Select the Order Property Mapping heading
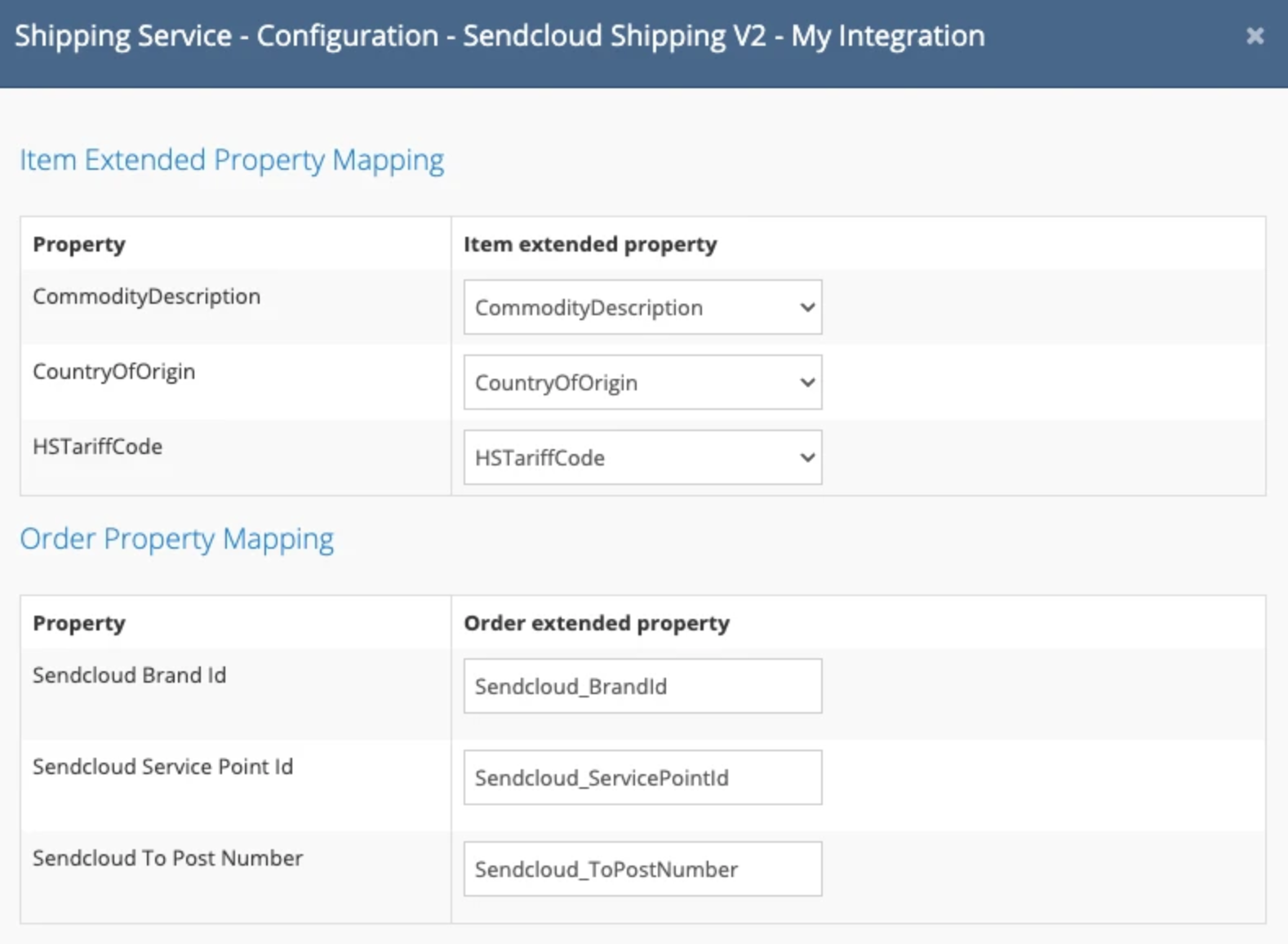The height and width of the screenshot is (944, 1288). coord(177,540)
